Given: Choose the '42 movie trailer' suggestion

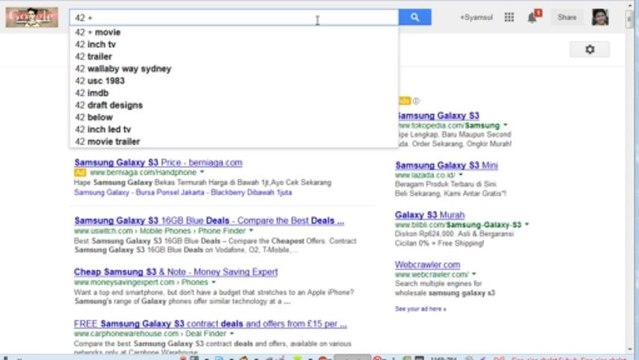Looking at the screenshot, I should 234,141.
